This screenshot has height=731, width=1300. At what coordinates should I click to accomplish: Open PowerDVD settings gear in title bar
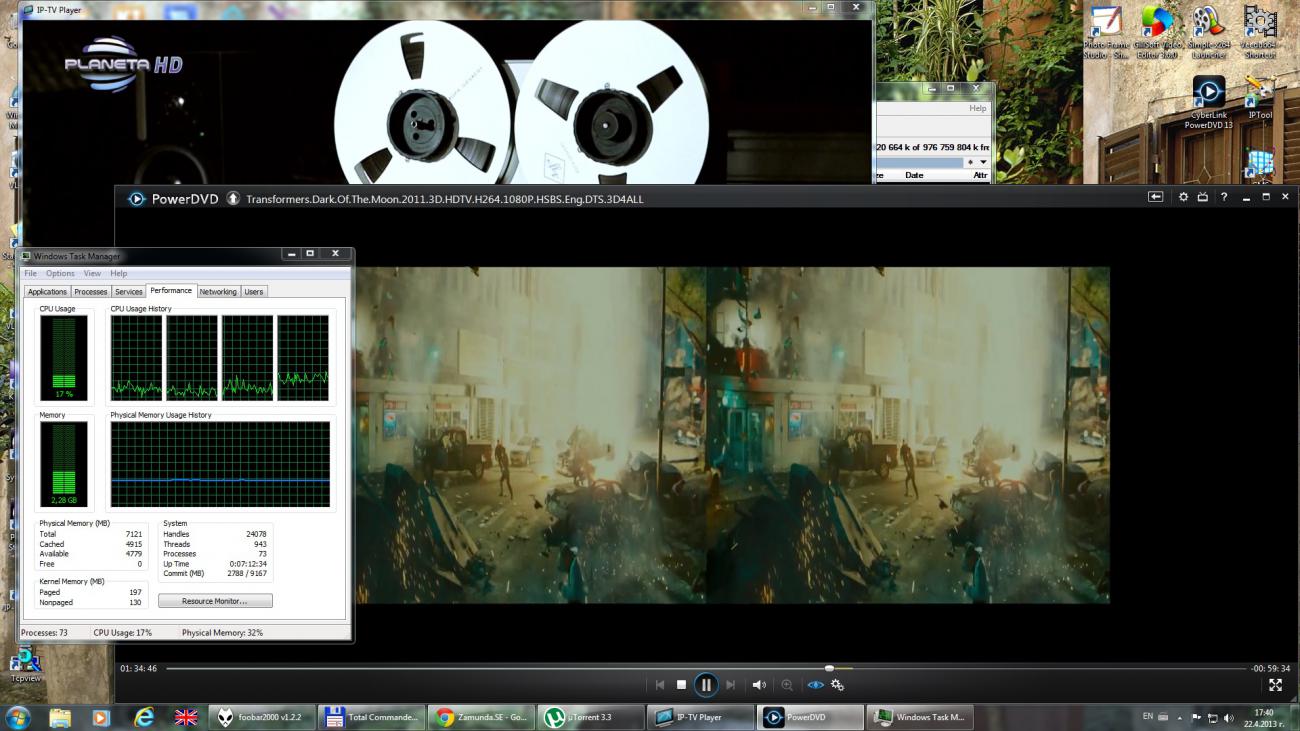click(1183, 197)
